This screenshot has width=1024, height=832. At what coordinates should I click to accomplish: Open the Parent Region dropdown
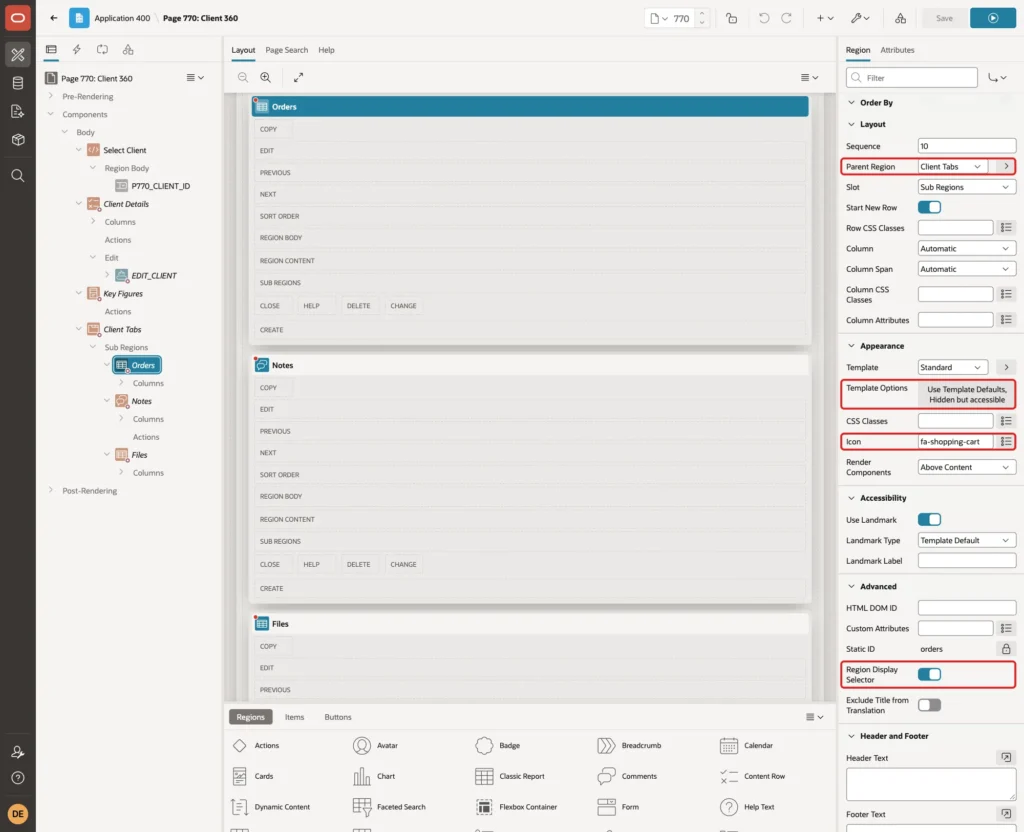pos(952,167)
